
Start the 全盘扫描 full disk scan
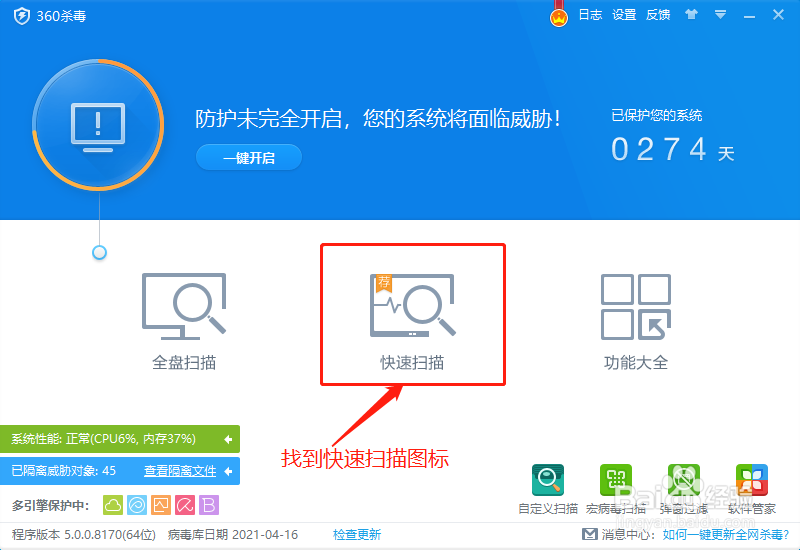click(184, 321)
